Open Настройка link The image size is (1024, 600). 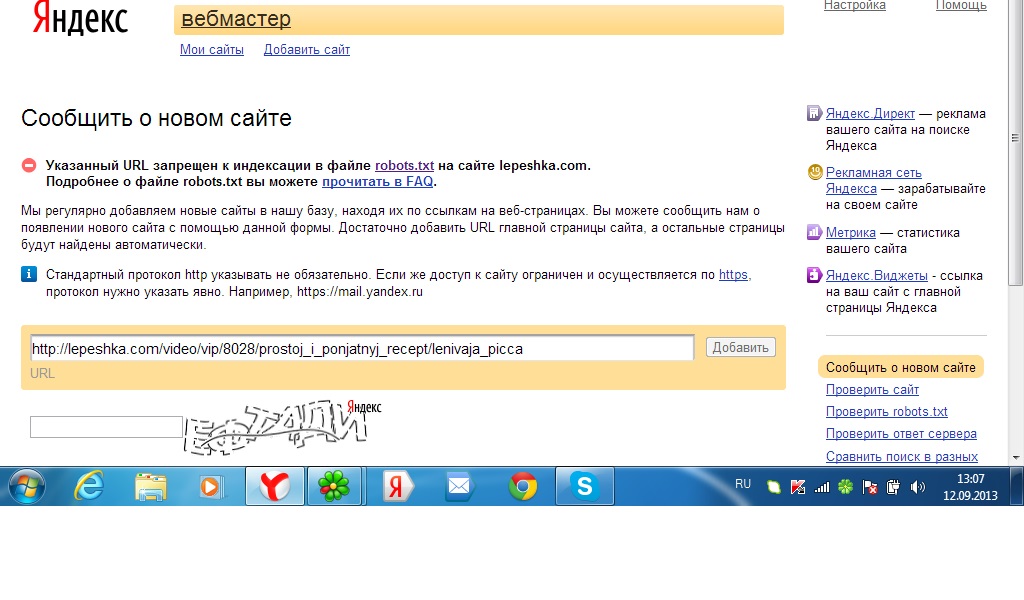pos(854,5)
